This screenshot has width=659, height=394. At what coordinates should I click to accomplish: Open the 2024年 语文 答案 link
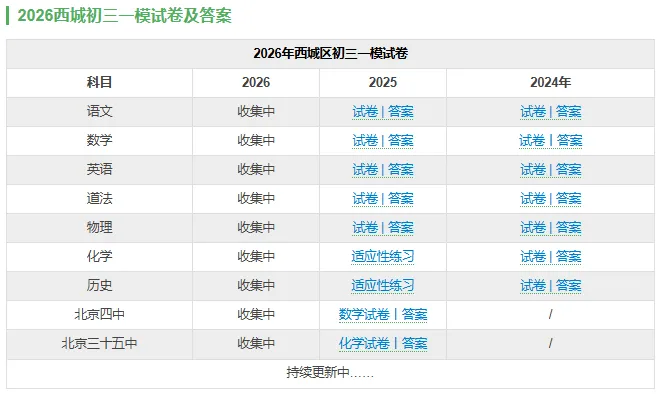[x=569, y=111]
